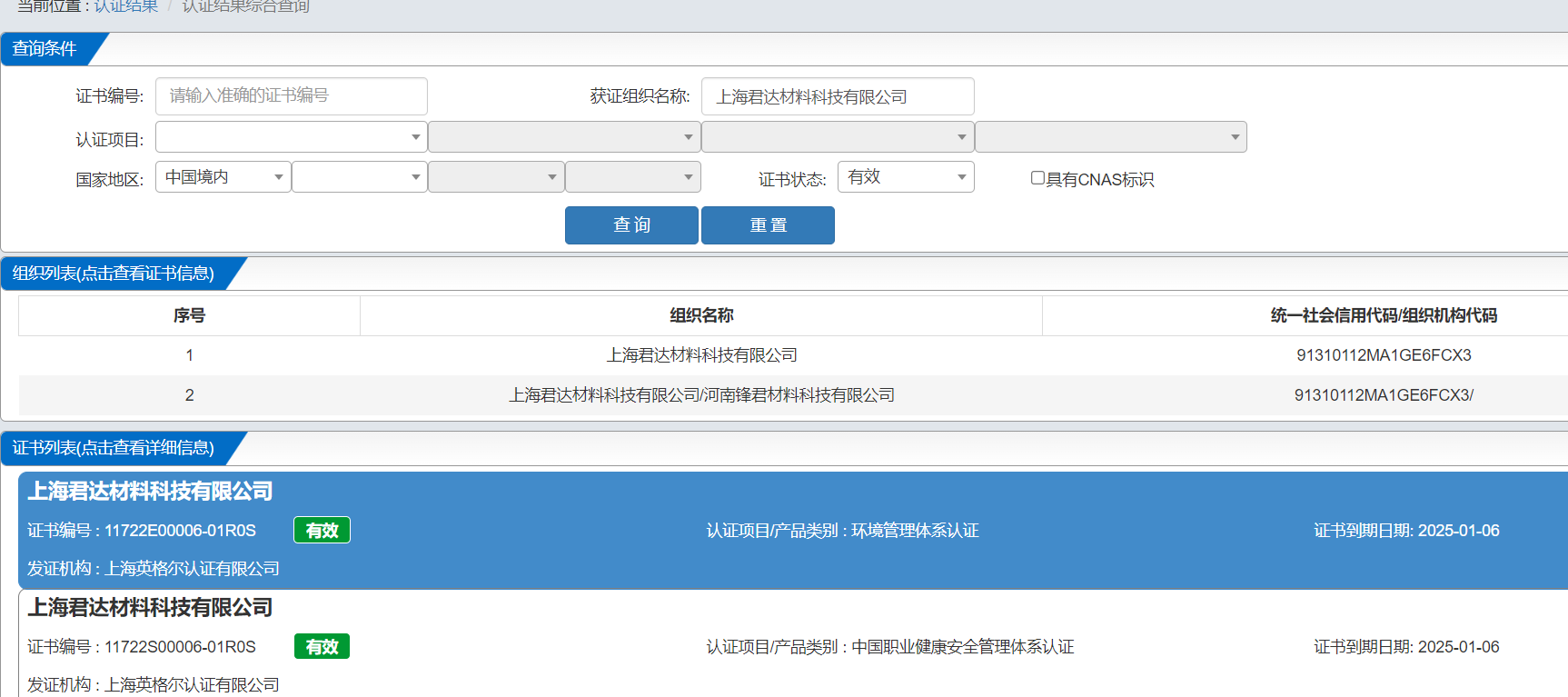This screenshot has width=1568, height=697.
Task: Open the second 国家地区 dropdown
Action: point(360,177)
